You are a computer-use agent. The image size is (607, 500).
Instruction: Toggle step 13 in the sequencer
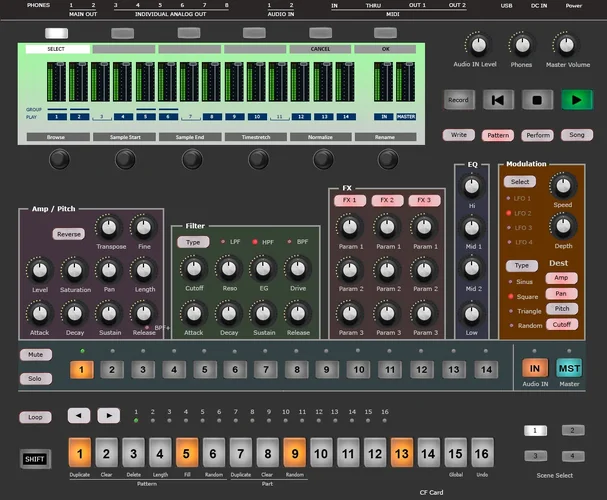(401, 453)
